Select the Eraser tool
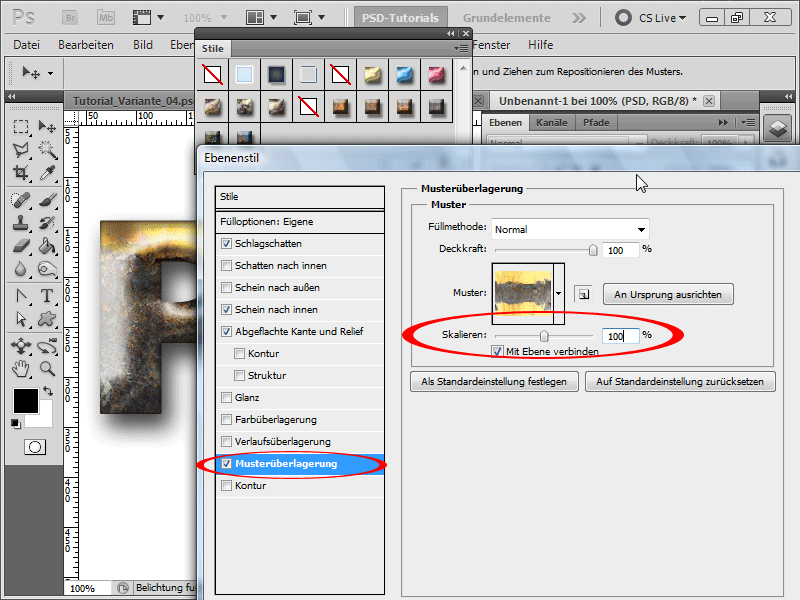This screenshot has height=600, width=800. [x=21, y=246]
